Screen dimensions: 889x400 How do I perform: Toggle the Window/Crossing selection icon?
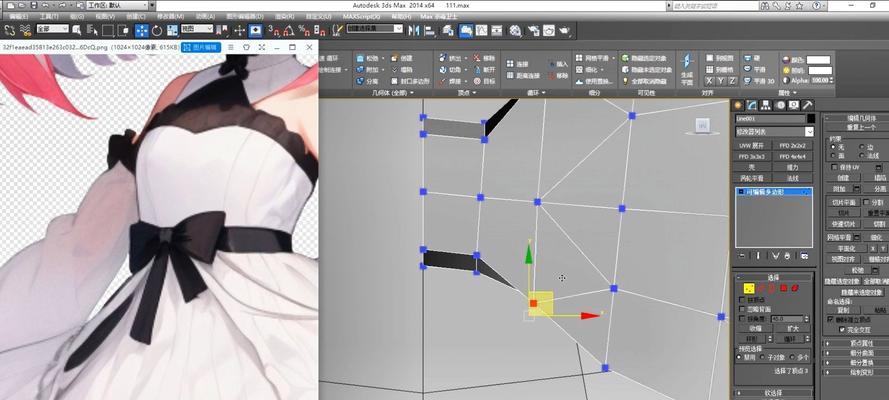123,30
